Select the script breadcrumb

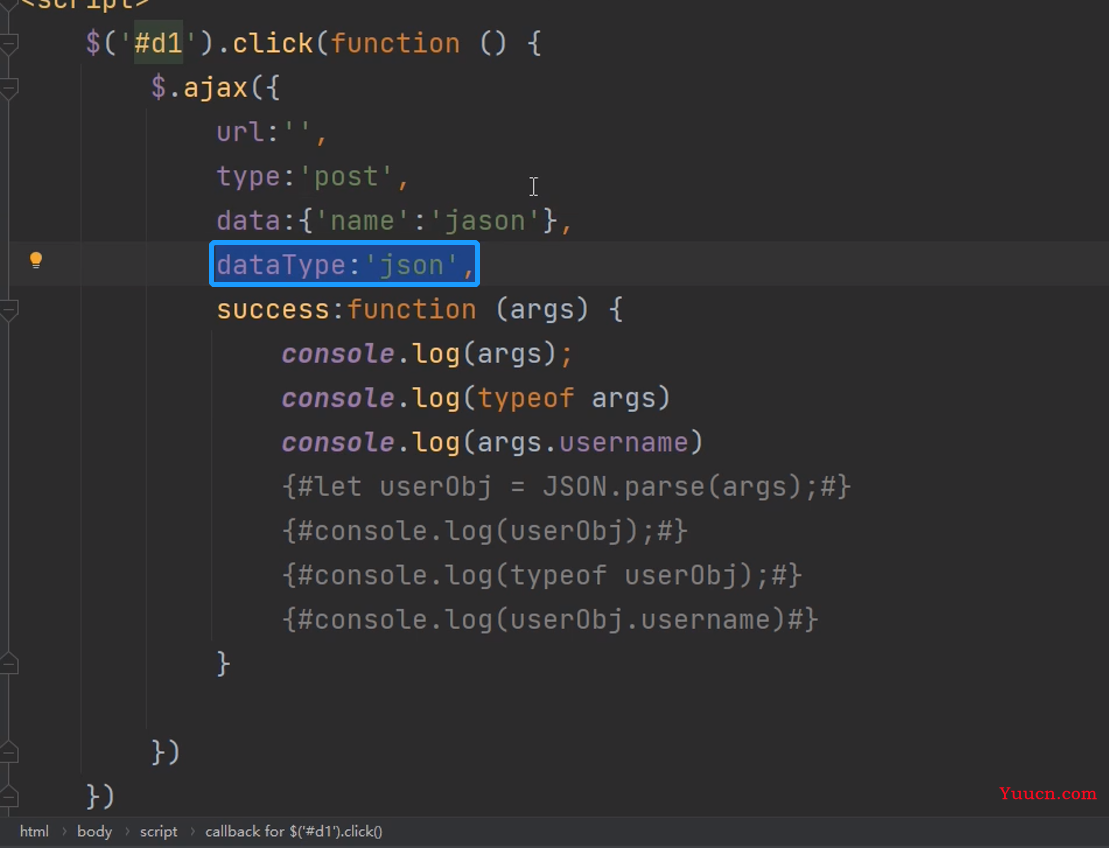coord(158,832)
